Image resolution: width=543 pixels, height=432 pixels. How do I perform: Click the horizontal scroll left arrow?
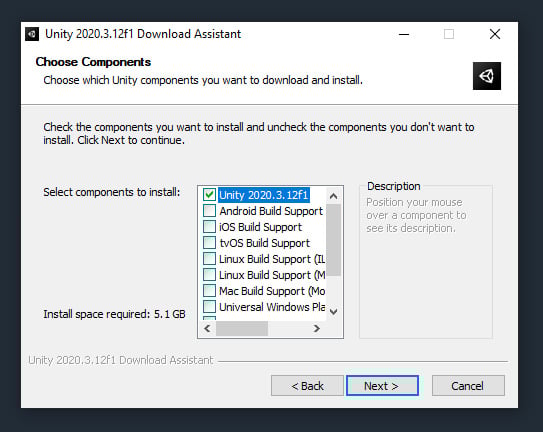(207, 328)
